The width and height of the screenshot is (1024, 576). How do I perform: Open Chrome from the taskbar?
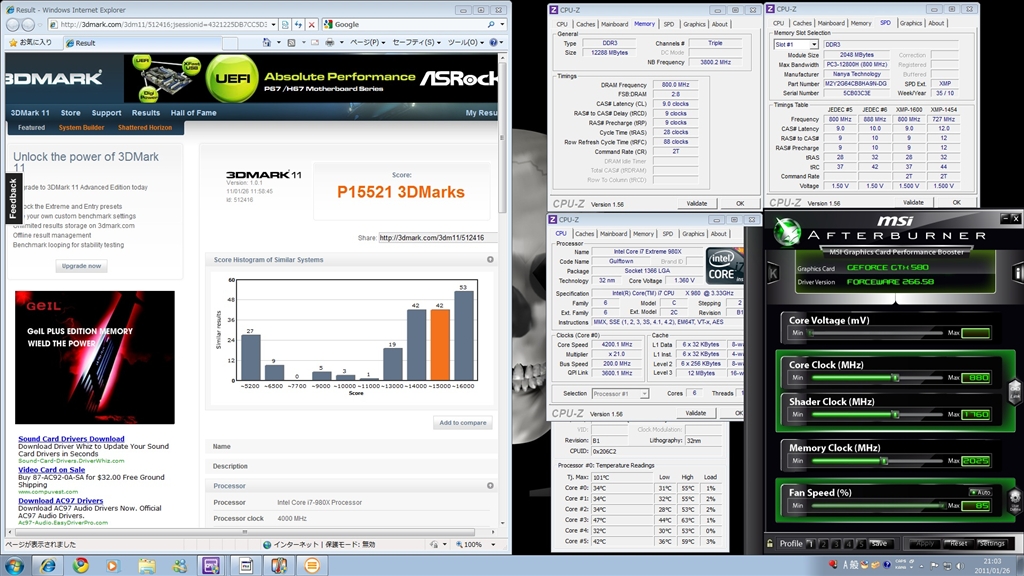[81, 566]
